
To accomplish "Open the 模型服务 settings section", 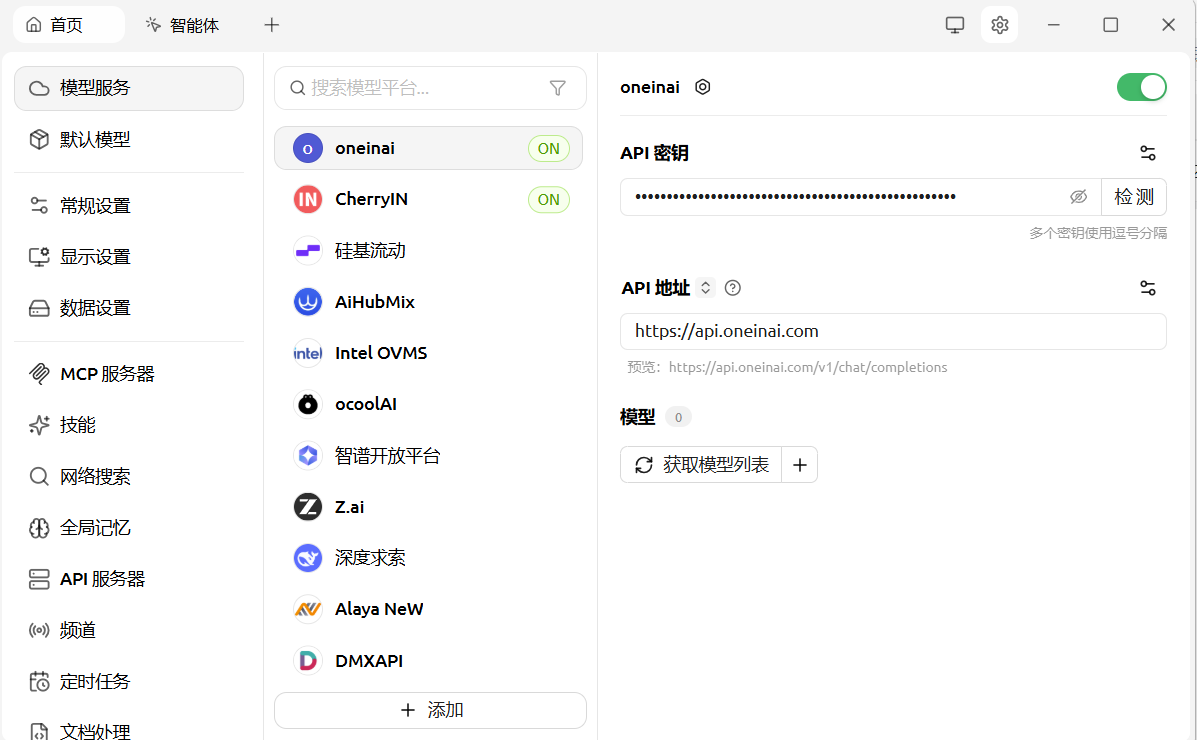I will click(129, 88).
